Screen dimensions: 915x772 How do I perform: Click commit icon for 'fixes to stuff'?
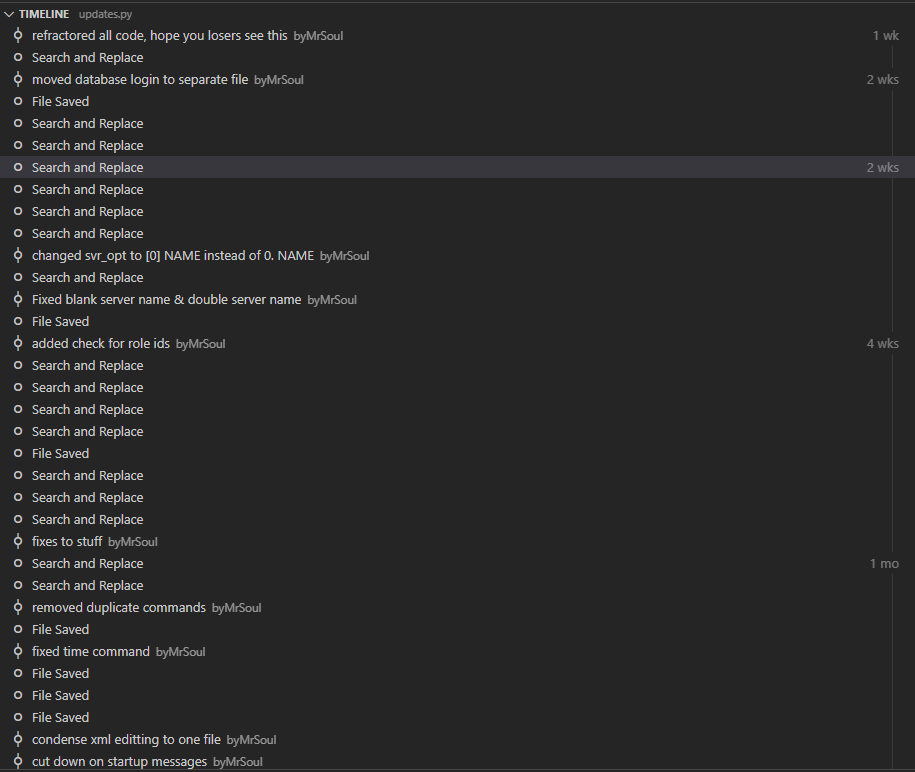[18, 542]
